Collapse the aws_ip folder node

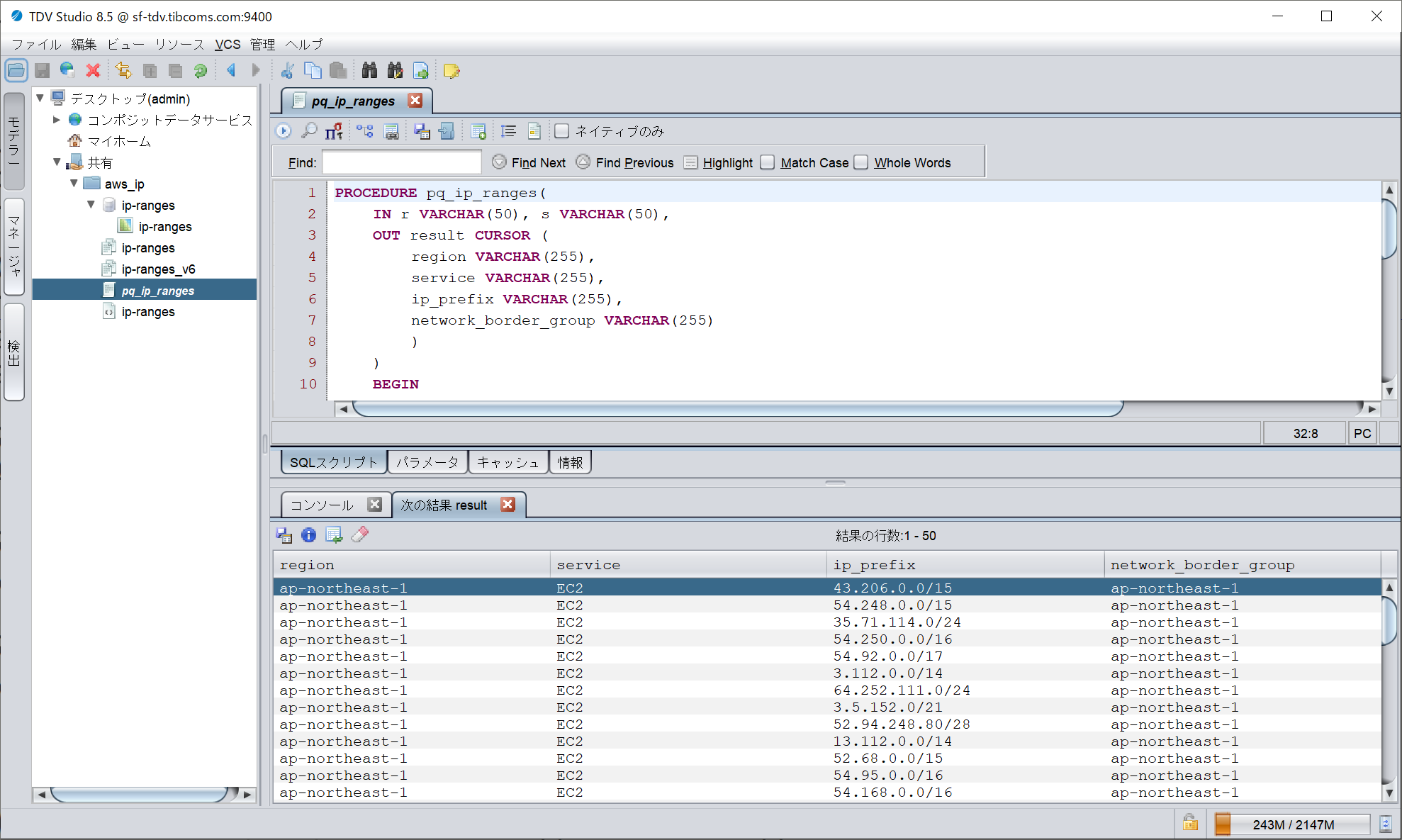[x=74, y=184]
